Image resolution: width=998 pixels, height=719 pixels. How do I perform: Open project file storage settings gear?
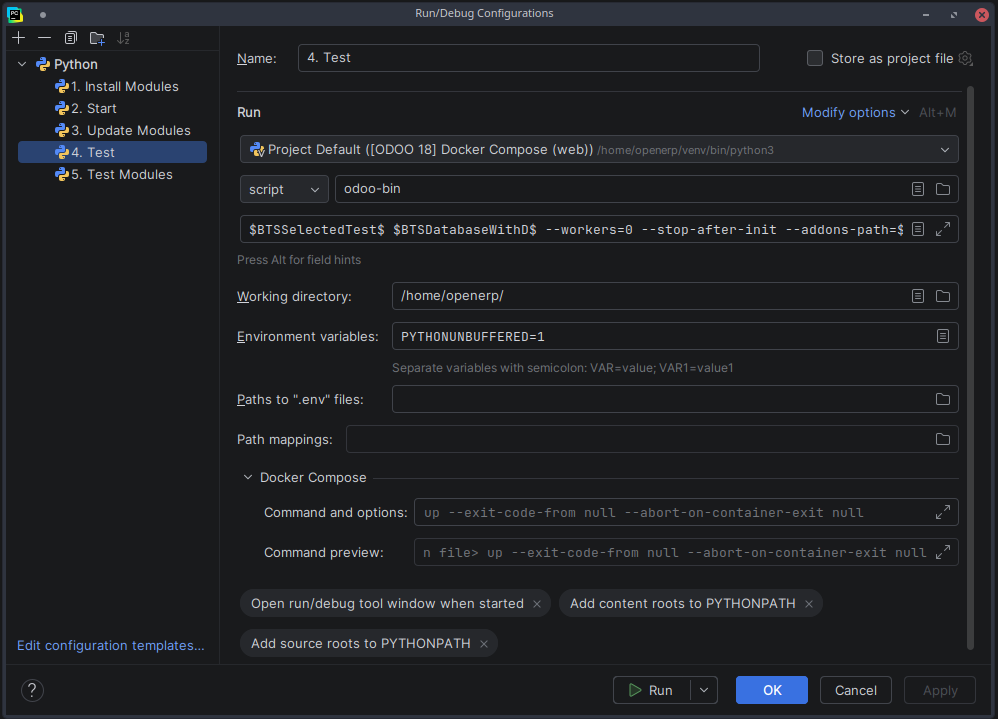966,59
